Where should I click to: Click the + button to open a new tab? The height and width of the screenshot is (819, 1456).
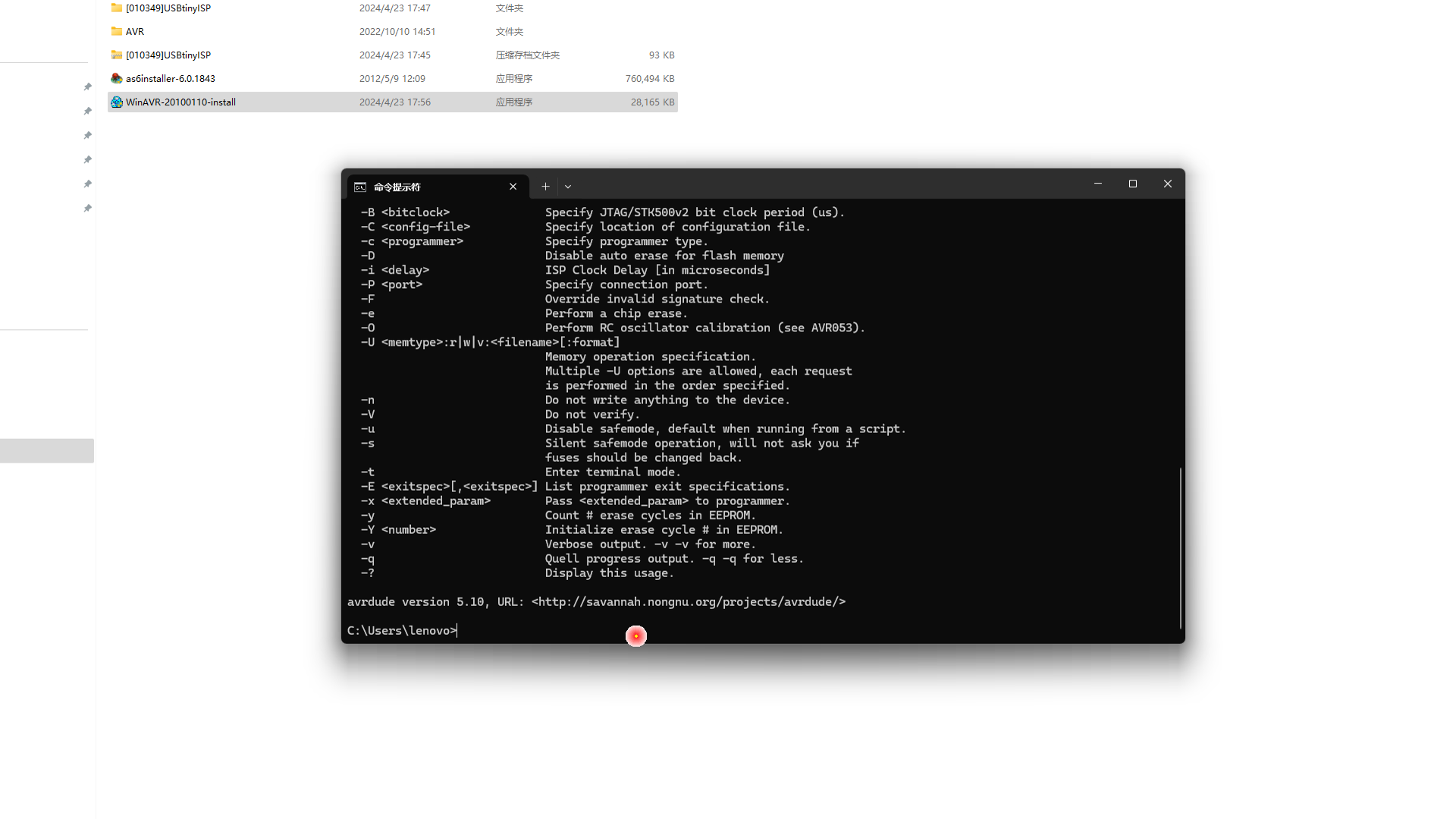[545, 186]
